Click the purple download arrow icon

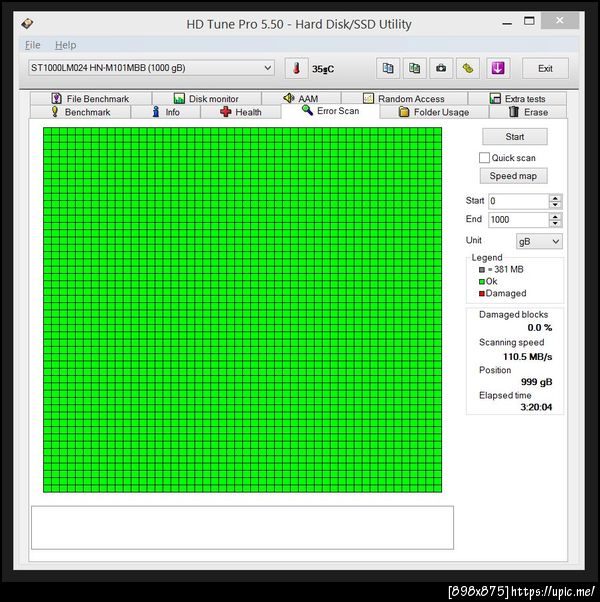tap(498, 69)
